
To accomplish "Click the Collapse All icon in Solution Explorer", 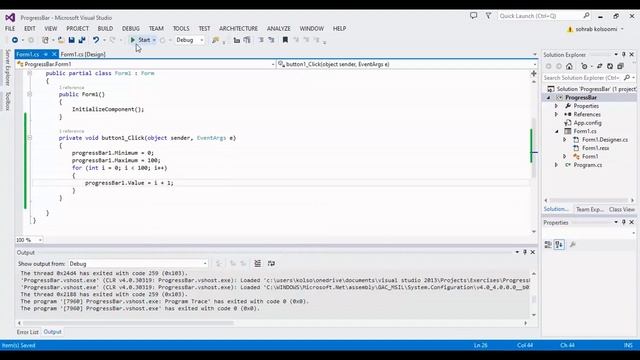I will (620, 66).
